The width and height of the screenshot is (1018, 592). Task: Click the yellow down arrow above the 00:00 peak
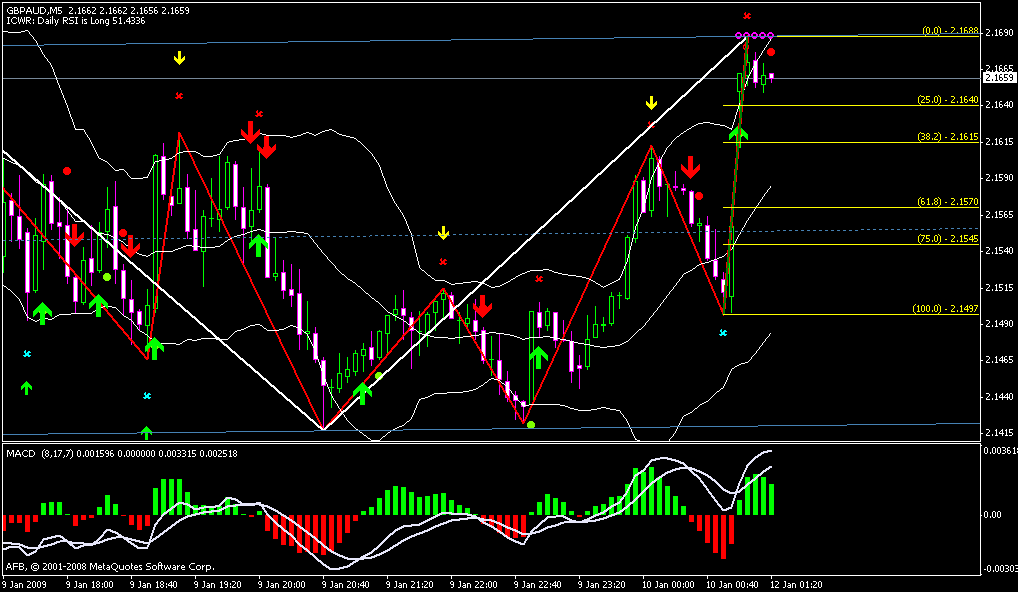tap(651, 102)
